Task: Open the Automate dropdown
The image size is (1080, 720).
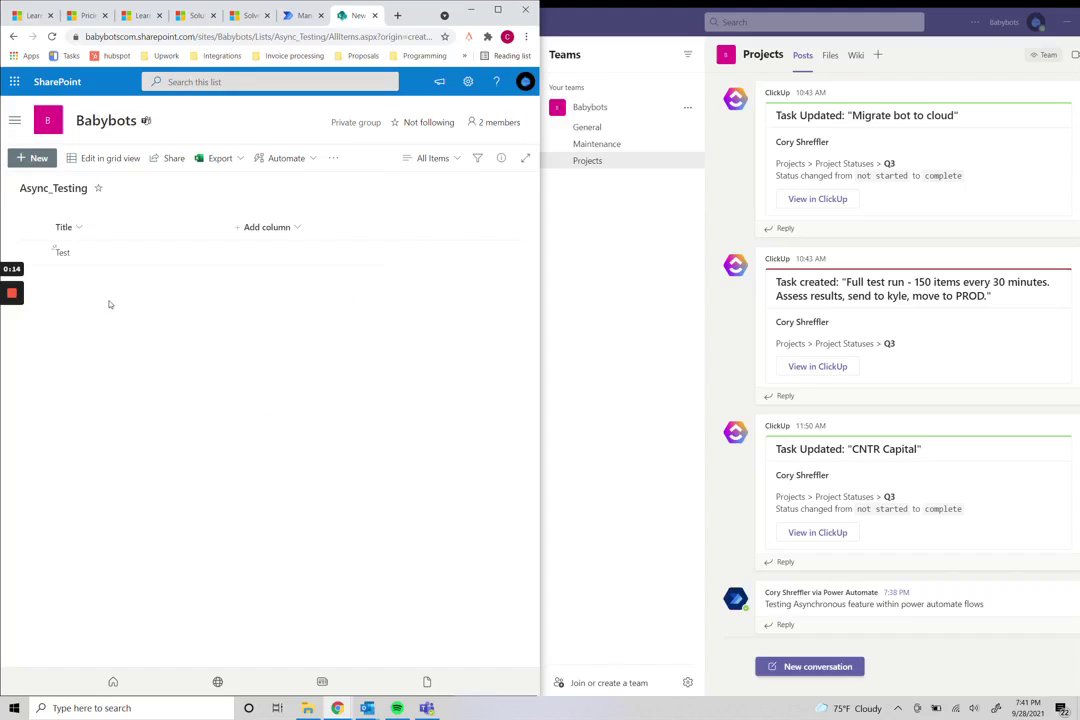Action: click(x=285, y=158)
